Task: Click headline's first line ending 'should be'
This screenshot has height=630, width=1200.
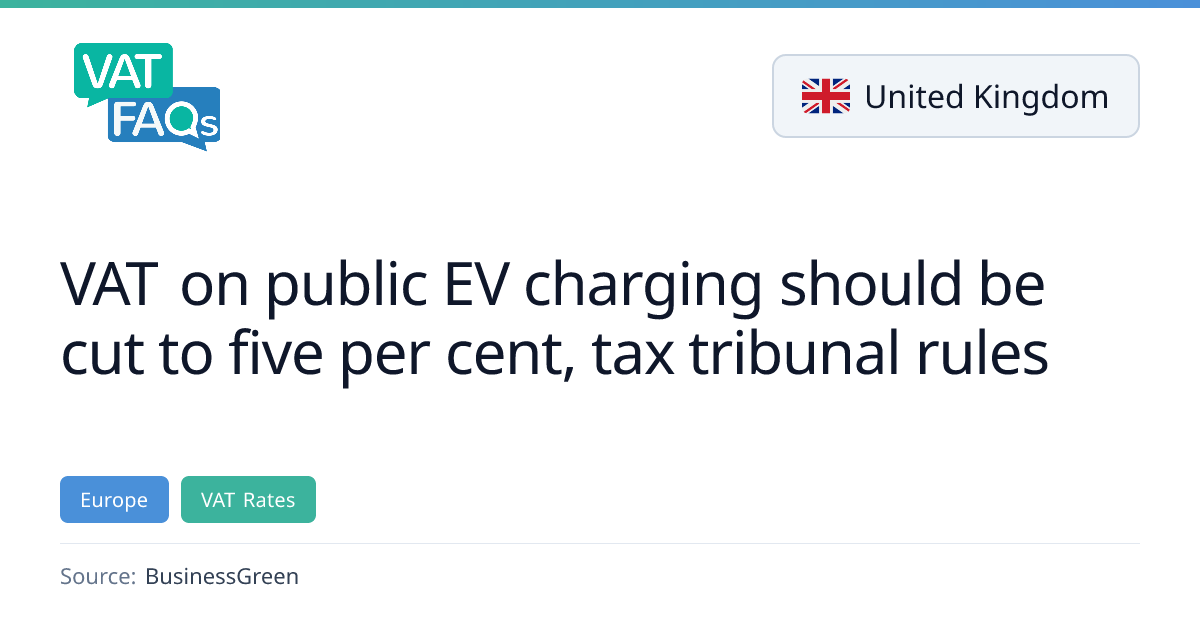Action: click(553, 285)
